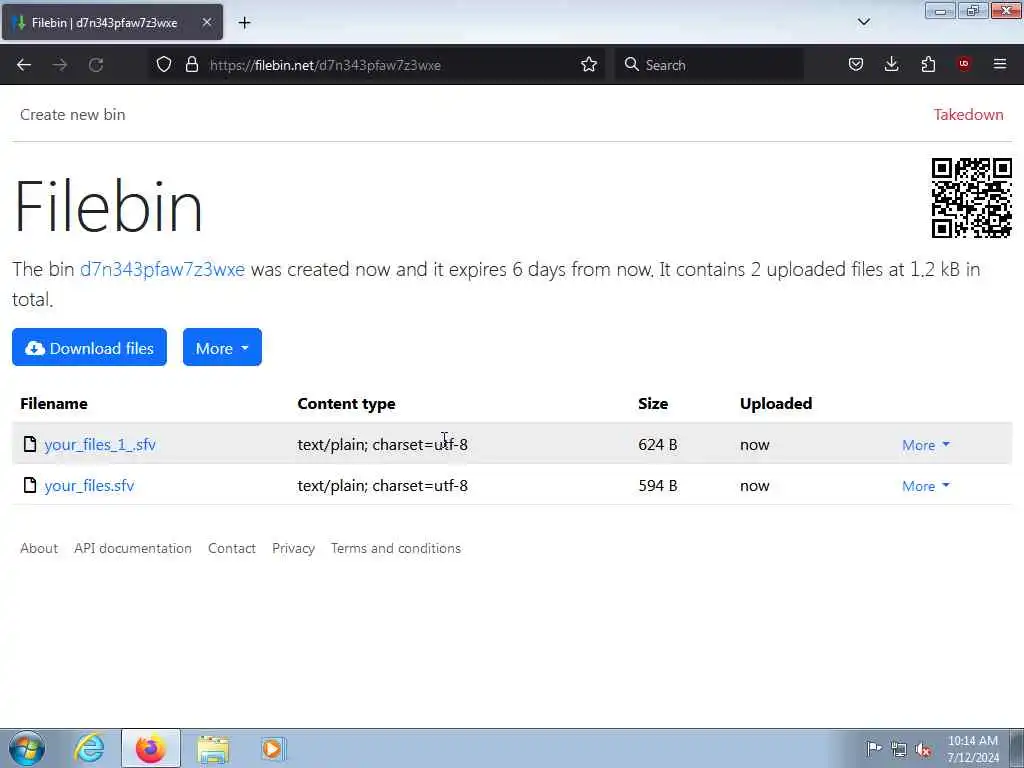
Task: Click the Firefox taskbar icon
Action: pos(150,748)
